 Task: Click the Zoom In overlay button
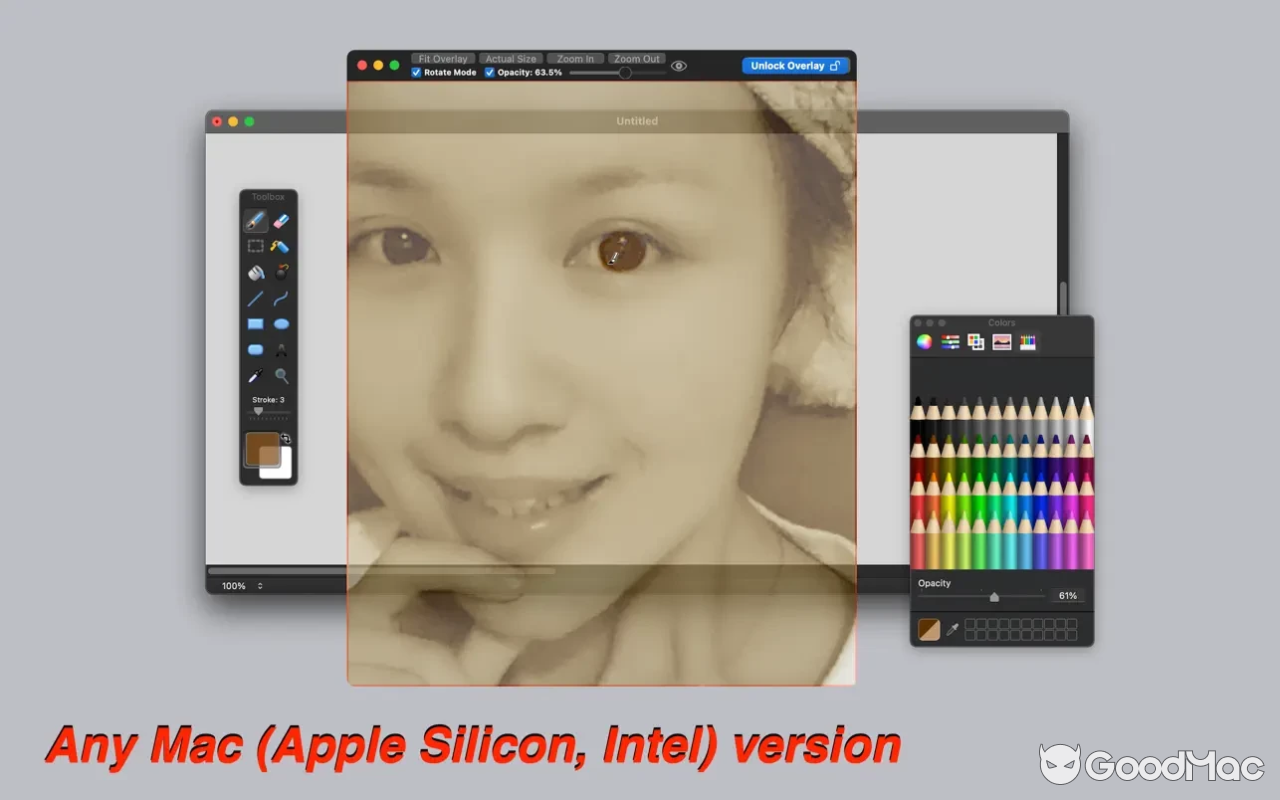pyautogui.click(x=575, y=58)
